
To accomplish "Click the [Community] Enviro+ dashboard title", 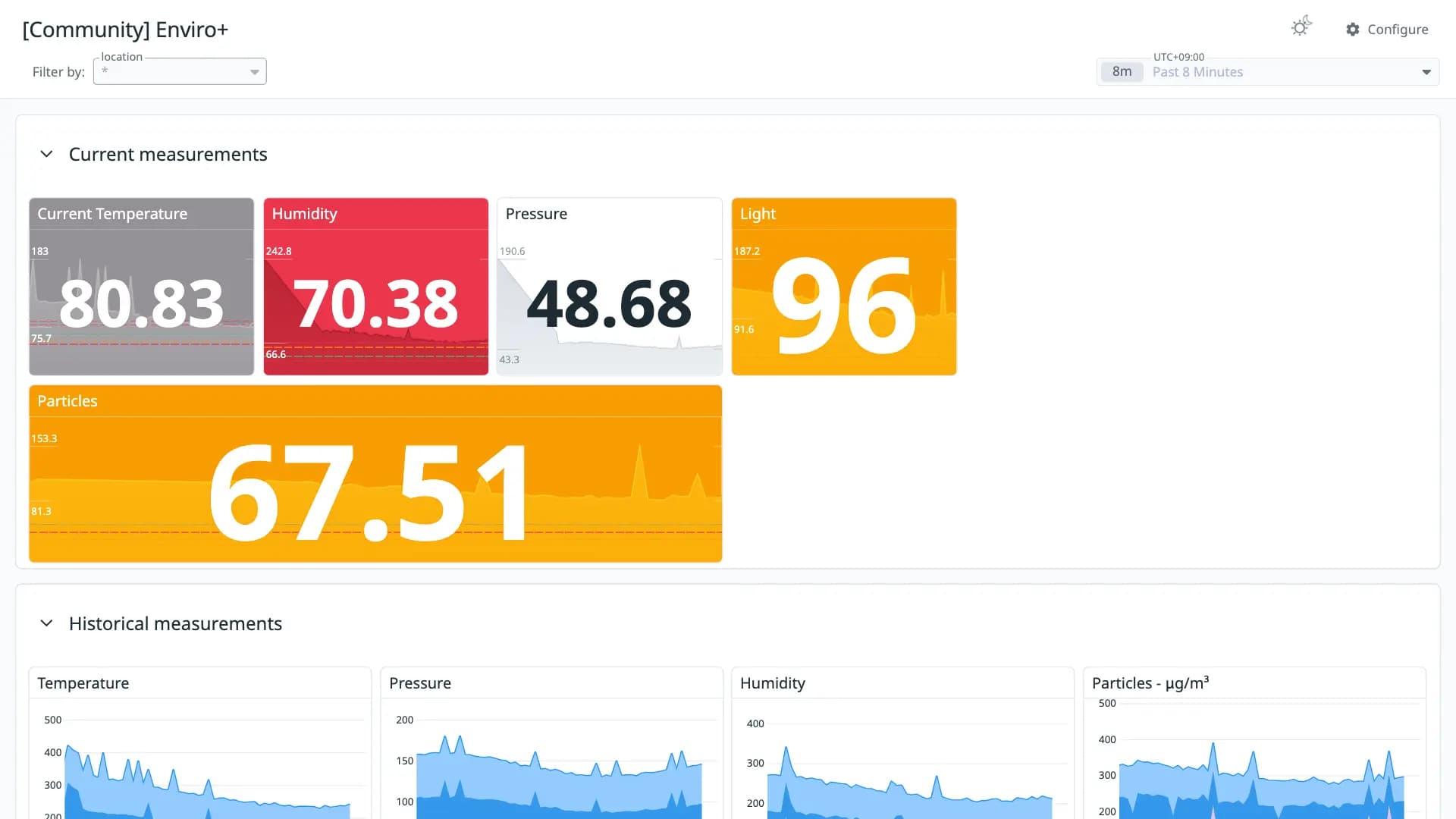I will pyautogui.click(x=125, y=30).
